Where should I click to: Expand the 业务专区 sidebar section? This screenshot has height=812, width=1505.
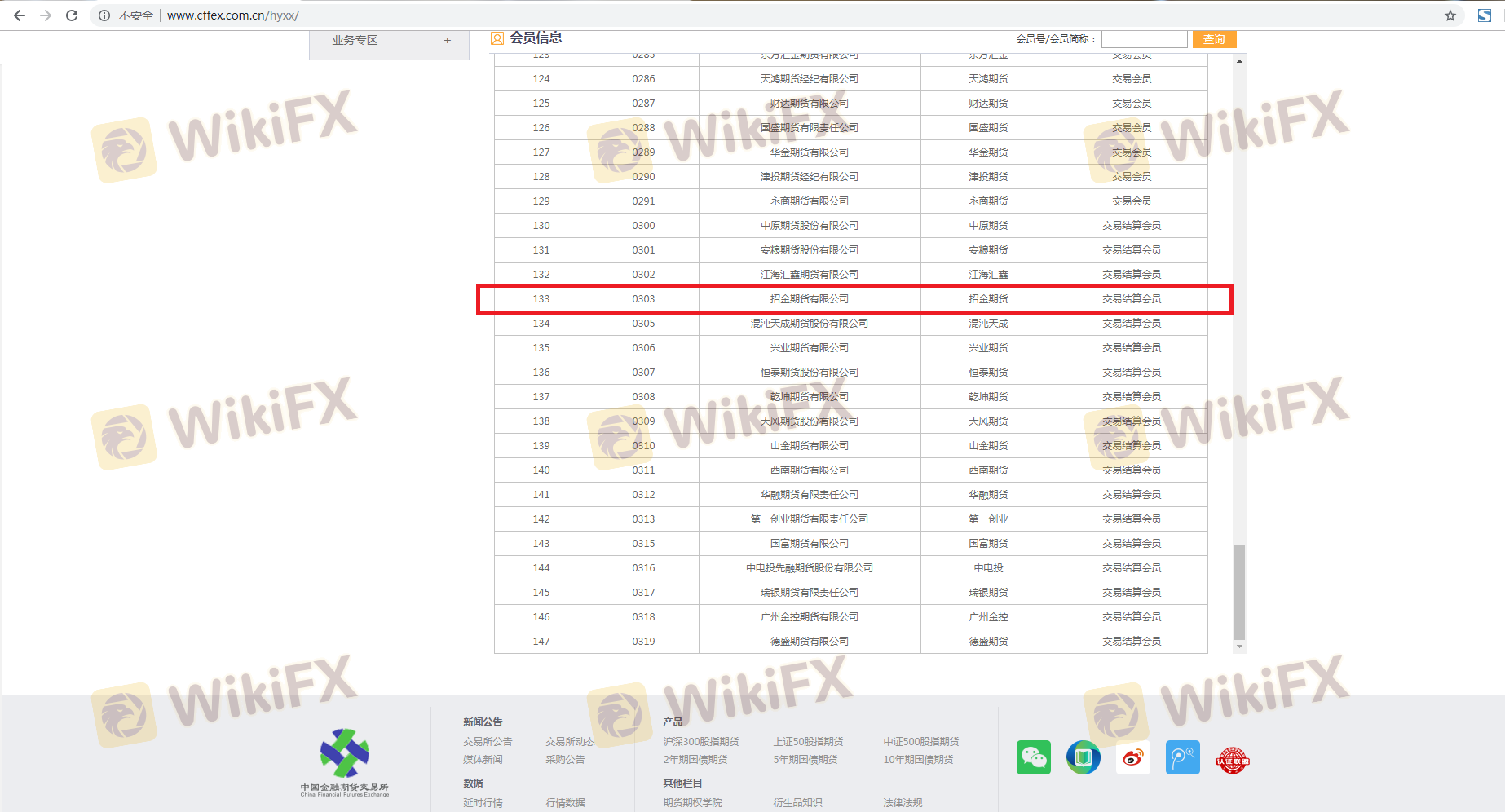(x=447, y=40)
